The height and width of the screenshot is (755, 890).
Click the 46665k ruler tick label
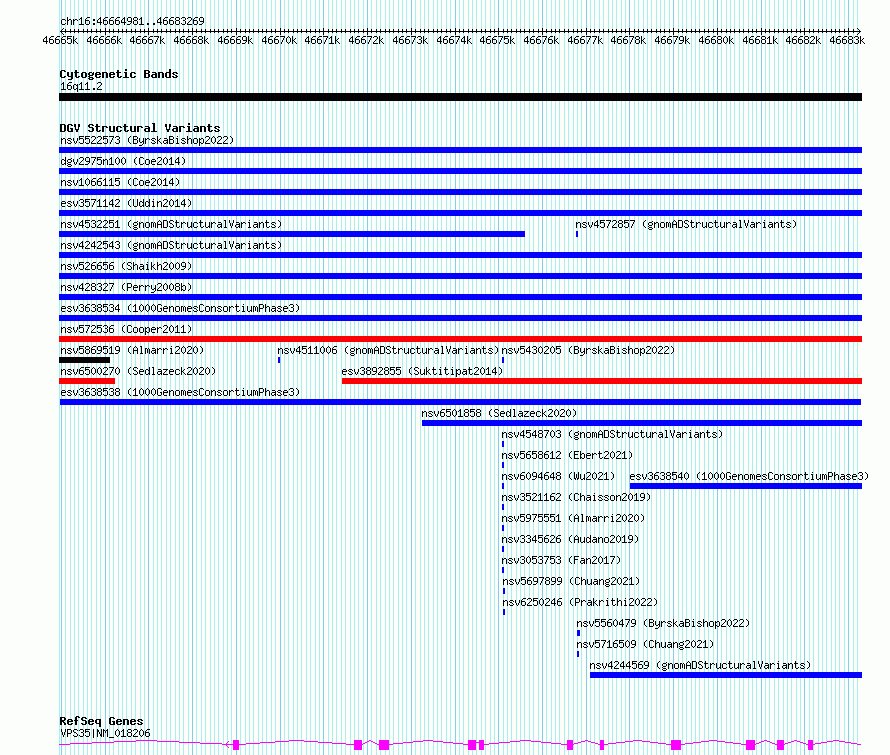coord(60,40)
